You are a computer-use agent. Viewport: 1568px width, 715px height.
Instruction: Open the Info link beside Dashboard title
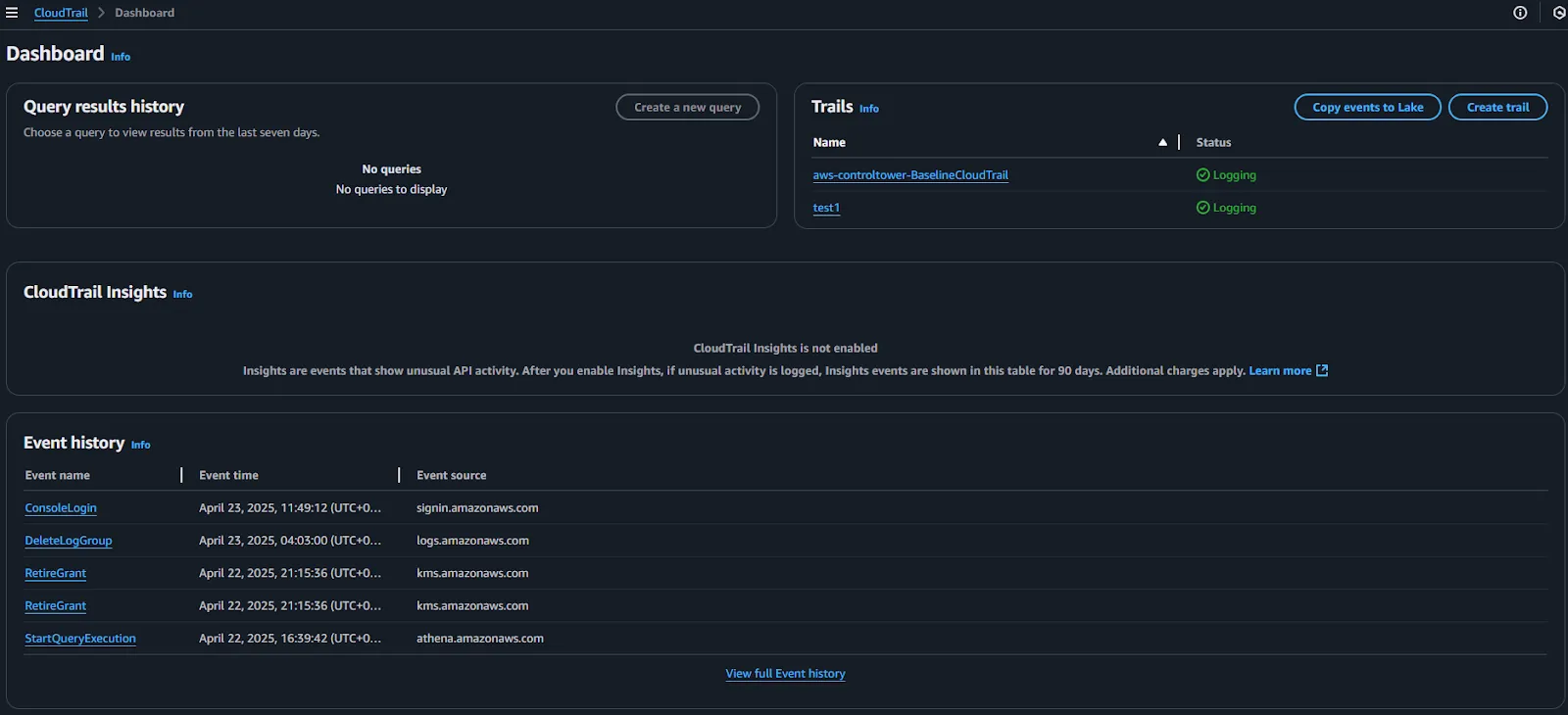(x=121, y=57)
